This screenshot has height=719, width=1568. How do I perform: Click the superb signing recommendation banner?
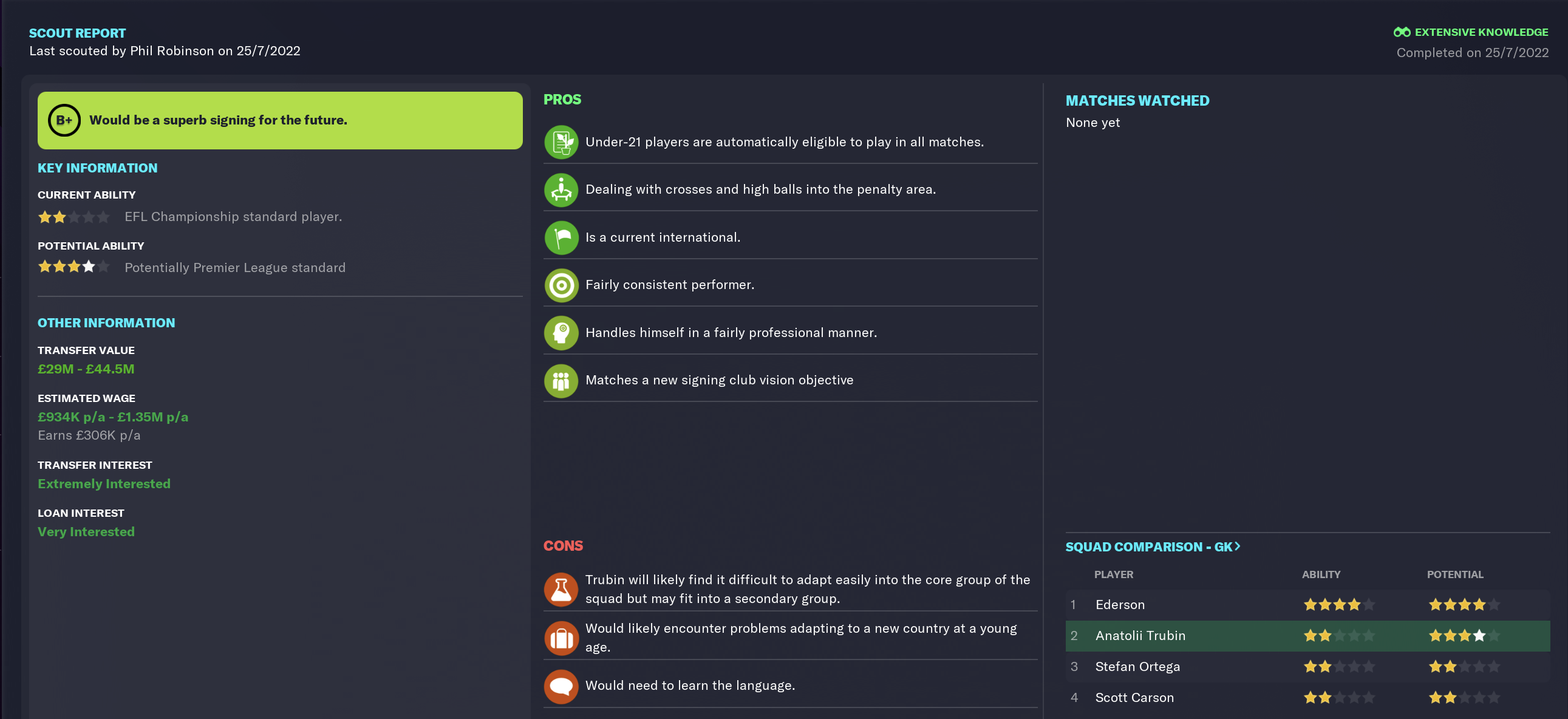click(x=280, y=121)
